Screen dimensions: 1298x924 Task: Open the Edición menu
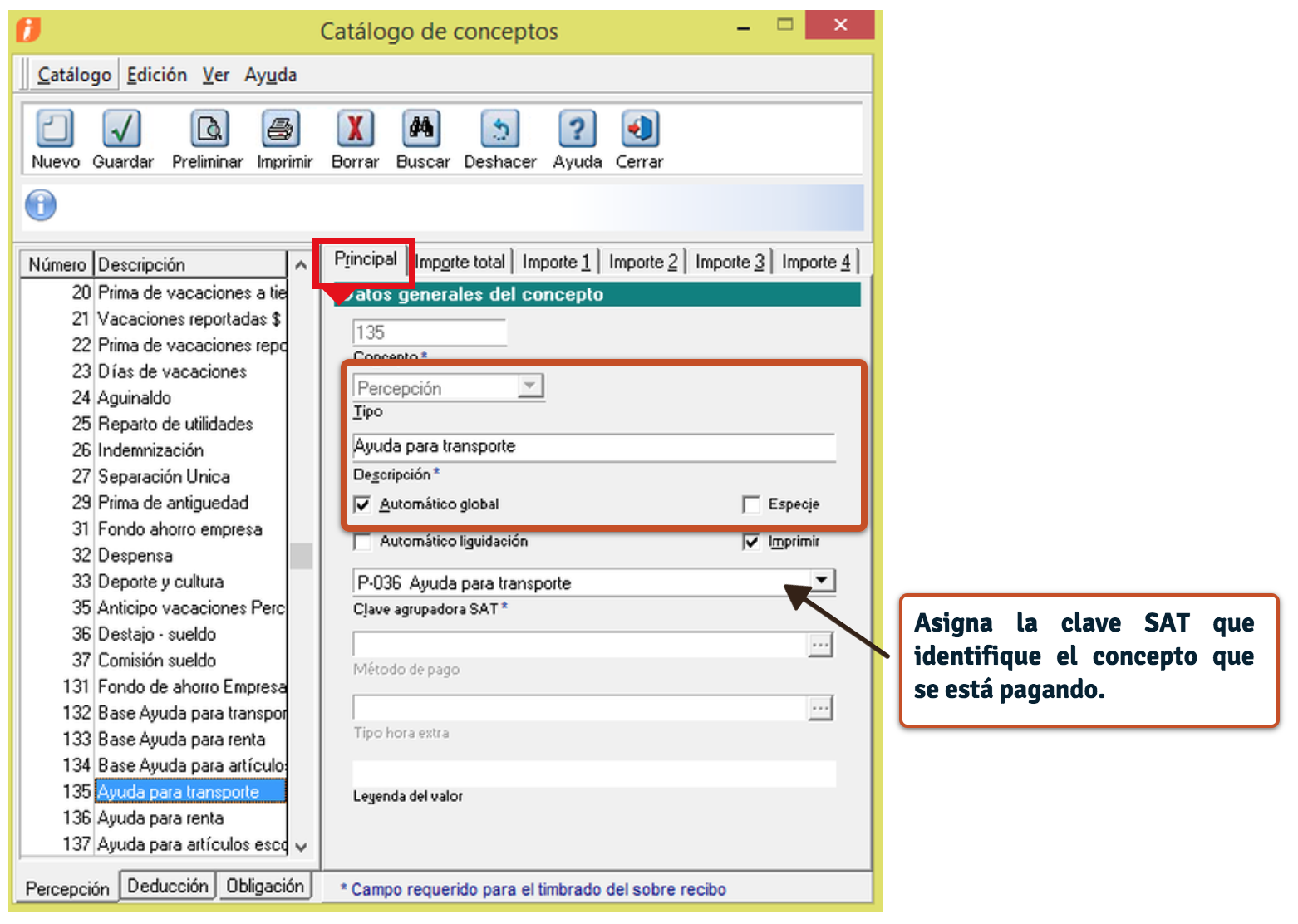tap(157, 75)
